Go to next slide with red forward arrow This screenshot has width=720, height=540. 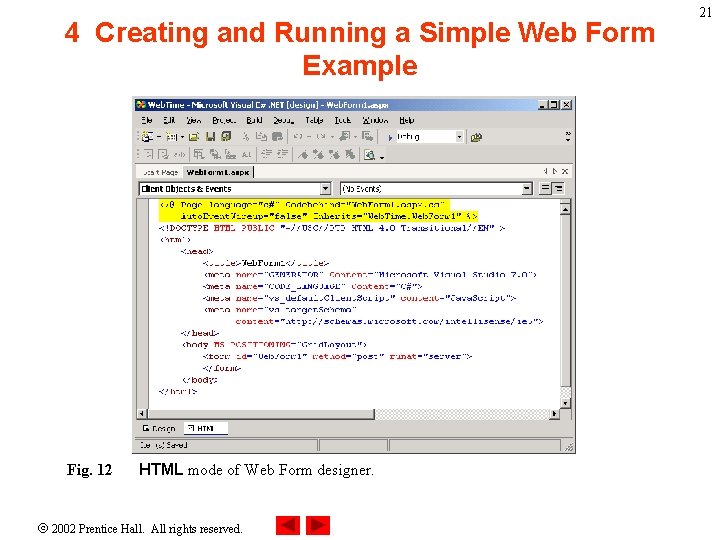(x=318, y=525)
